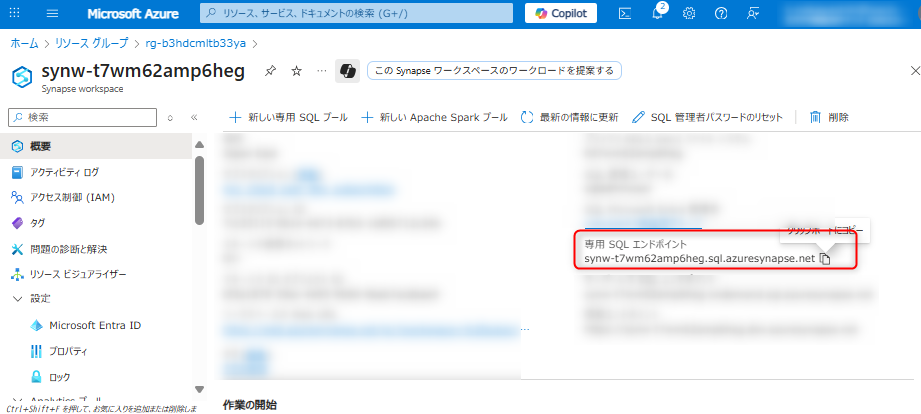
Task: Click the sidebar scrollbar up arrow
Action: pos(200,144)
